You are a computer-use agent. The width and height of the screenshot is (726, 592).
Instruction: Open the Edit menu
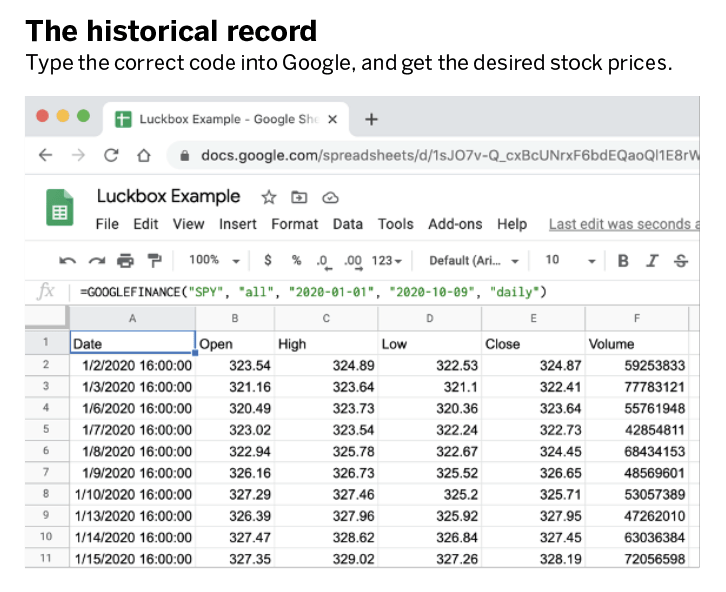pyautogui.click(x=146, y=224)
